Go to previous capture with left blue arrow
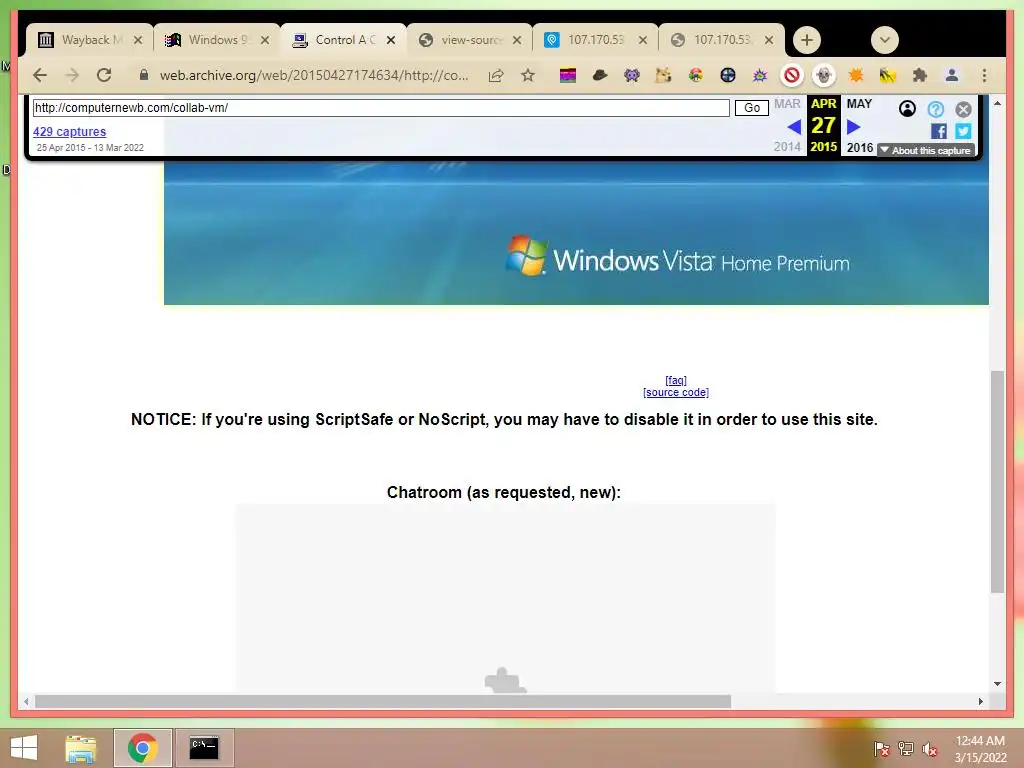Screen dimensions: 1024x768 click(x=793, y=126)
